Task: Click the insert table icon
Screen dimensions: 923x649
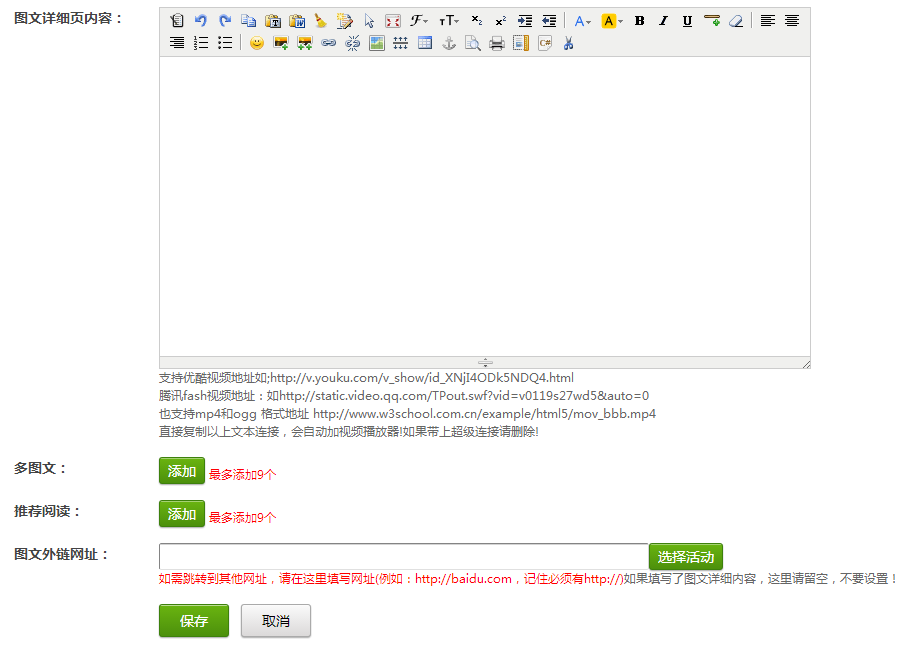Action: (x=425, y=43)
